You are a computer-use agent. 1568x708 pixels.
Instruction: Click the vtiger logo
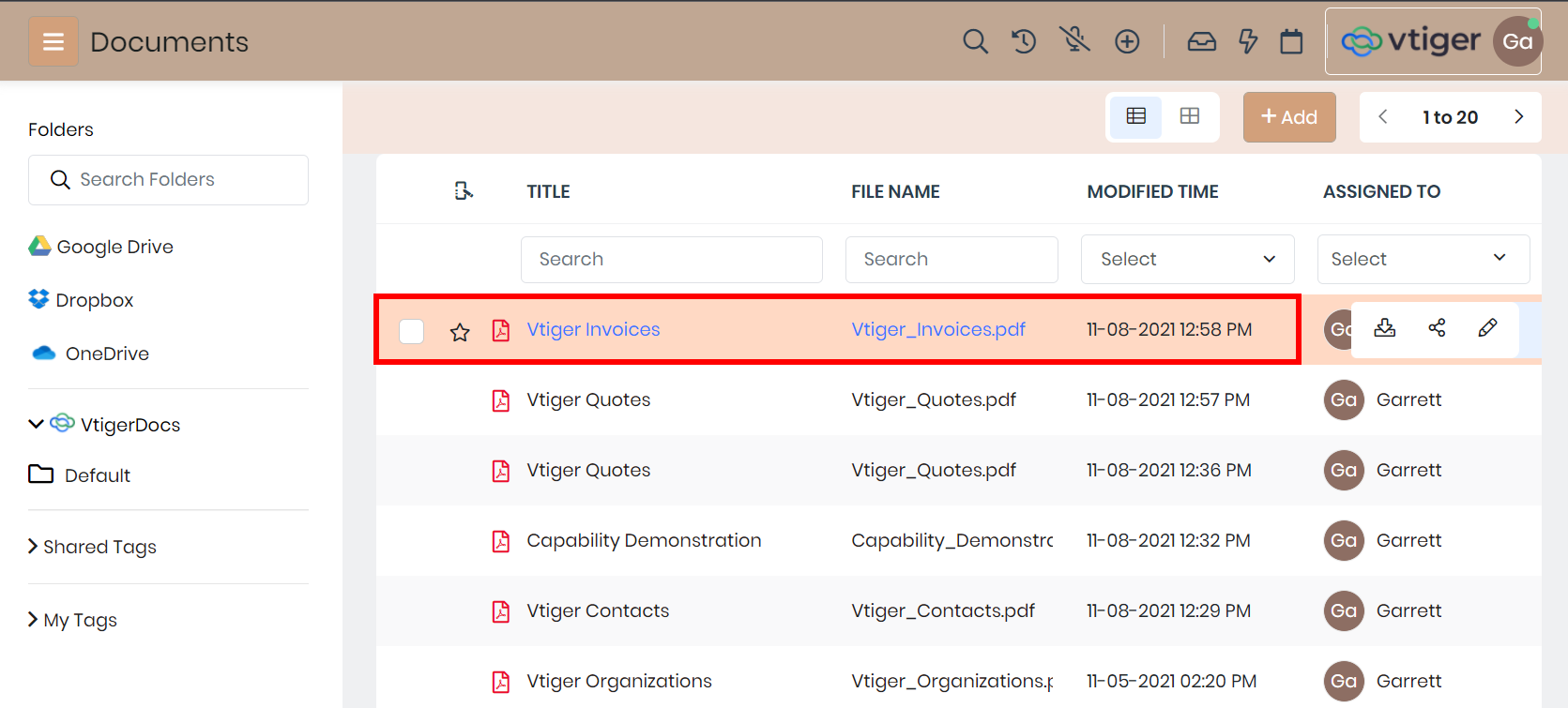(1410, 41)
